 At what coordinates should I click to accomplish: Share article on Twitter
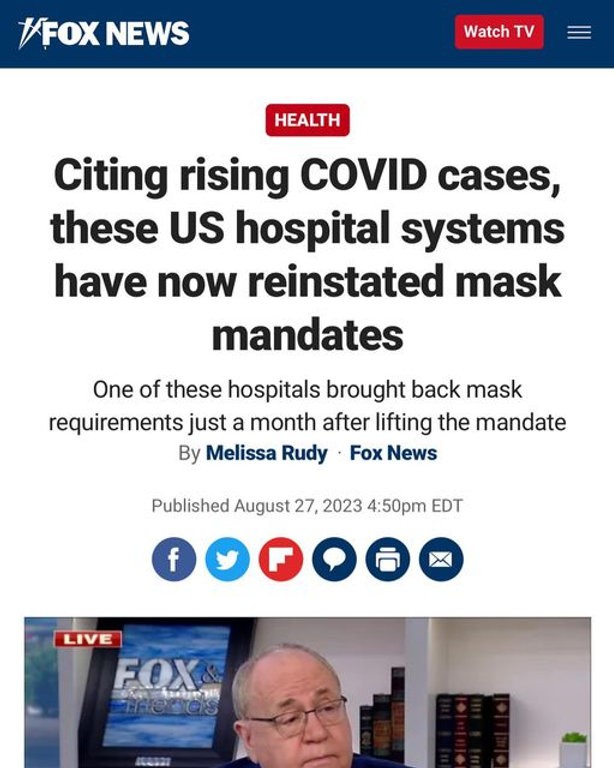click(227, 559)
